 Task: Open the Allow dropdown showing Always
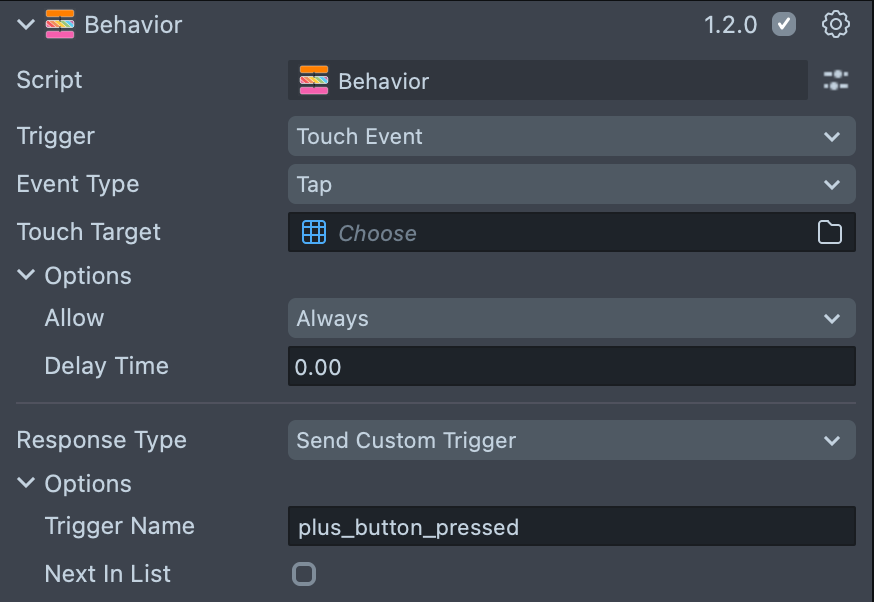[571, 319]
